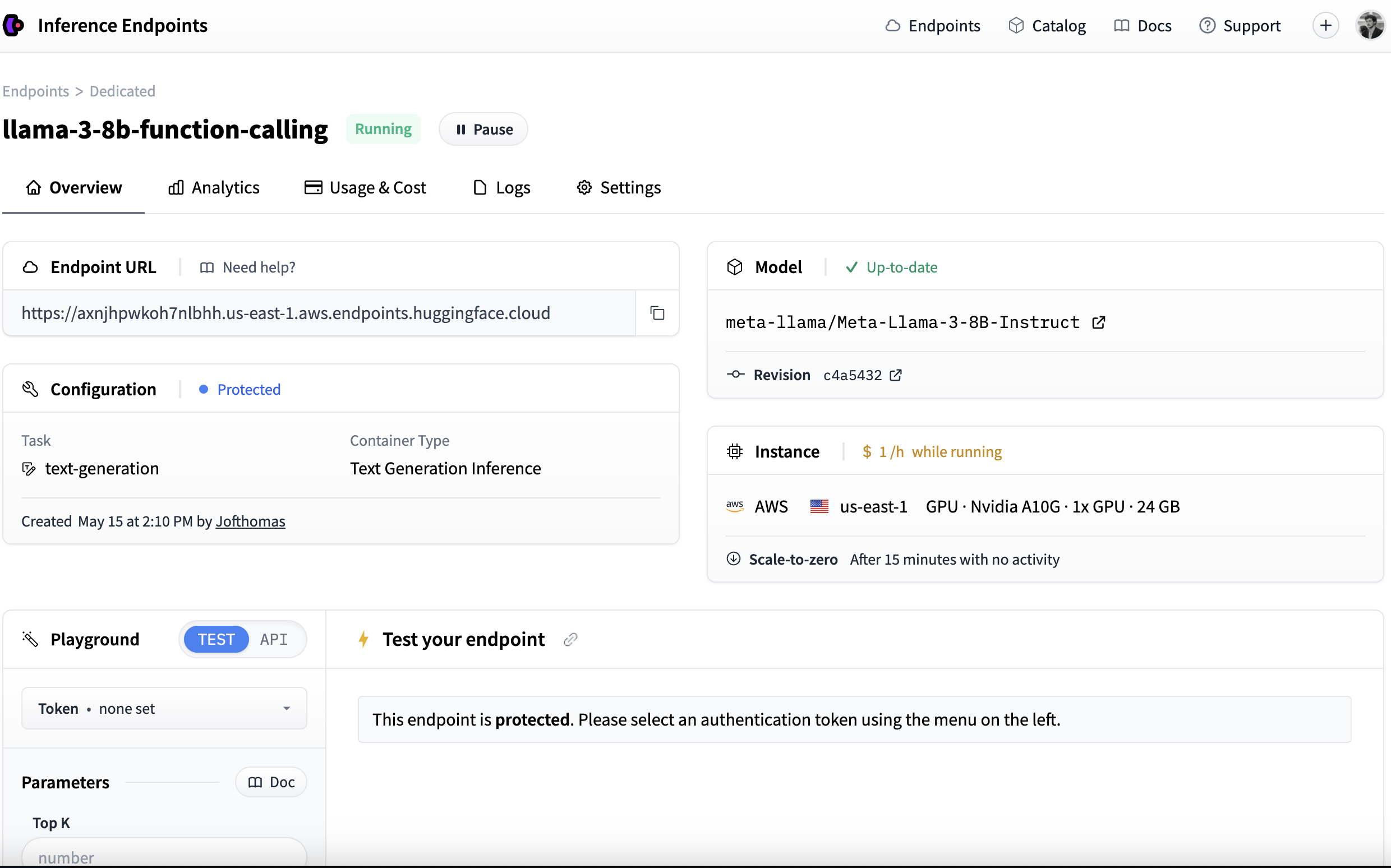The width and height of the screenshot is (1391, 868).
Task: Click the Scale-to-zero clock icon
Action: (733, 558)
